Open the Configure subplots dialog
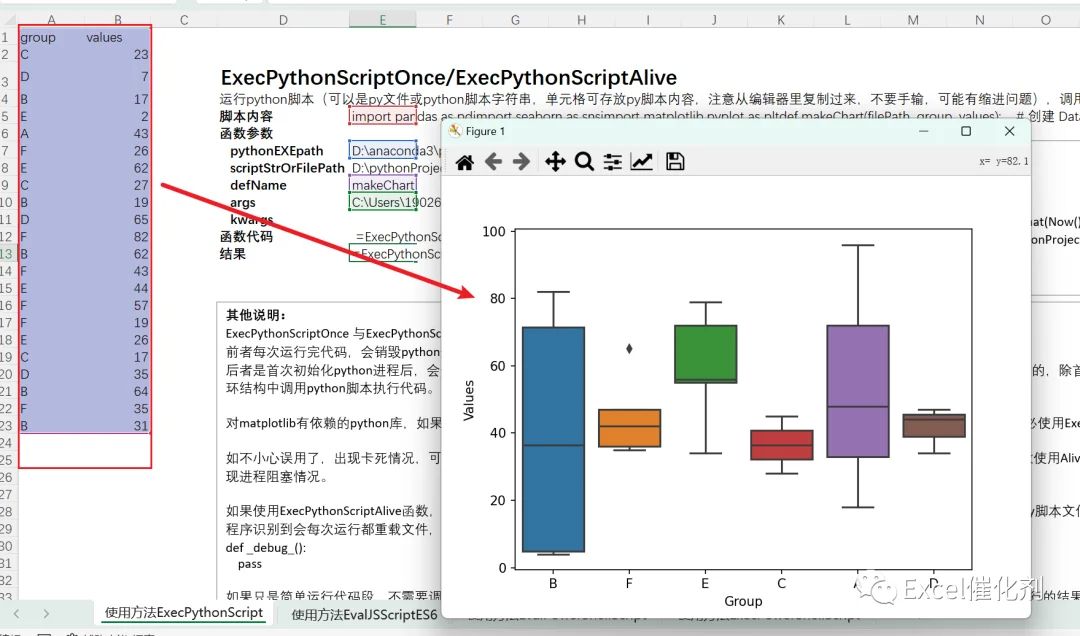Image resolution: width=1080 pixels, height=636 pixels. (612, 162)
